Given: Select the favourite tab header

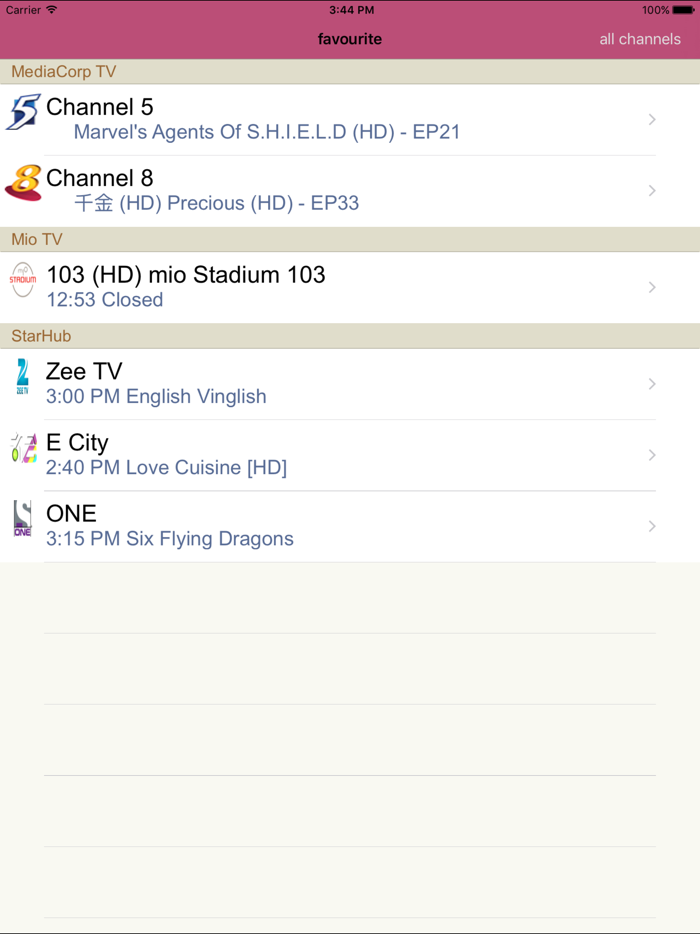Looking at the screenshot, I should (349, 39).
